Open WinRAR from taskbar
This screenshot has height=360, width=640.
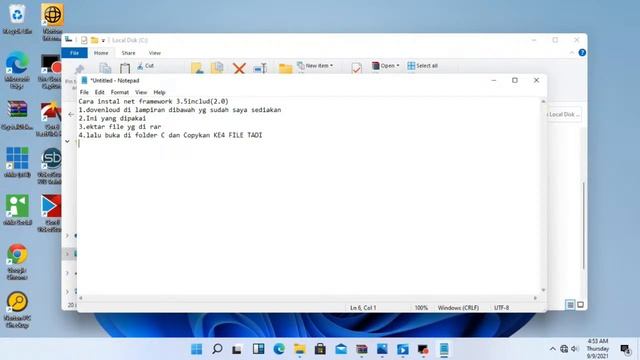pyautogui.click(x=362, y=349)
